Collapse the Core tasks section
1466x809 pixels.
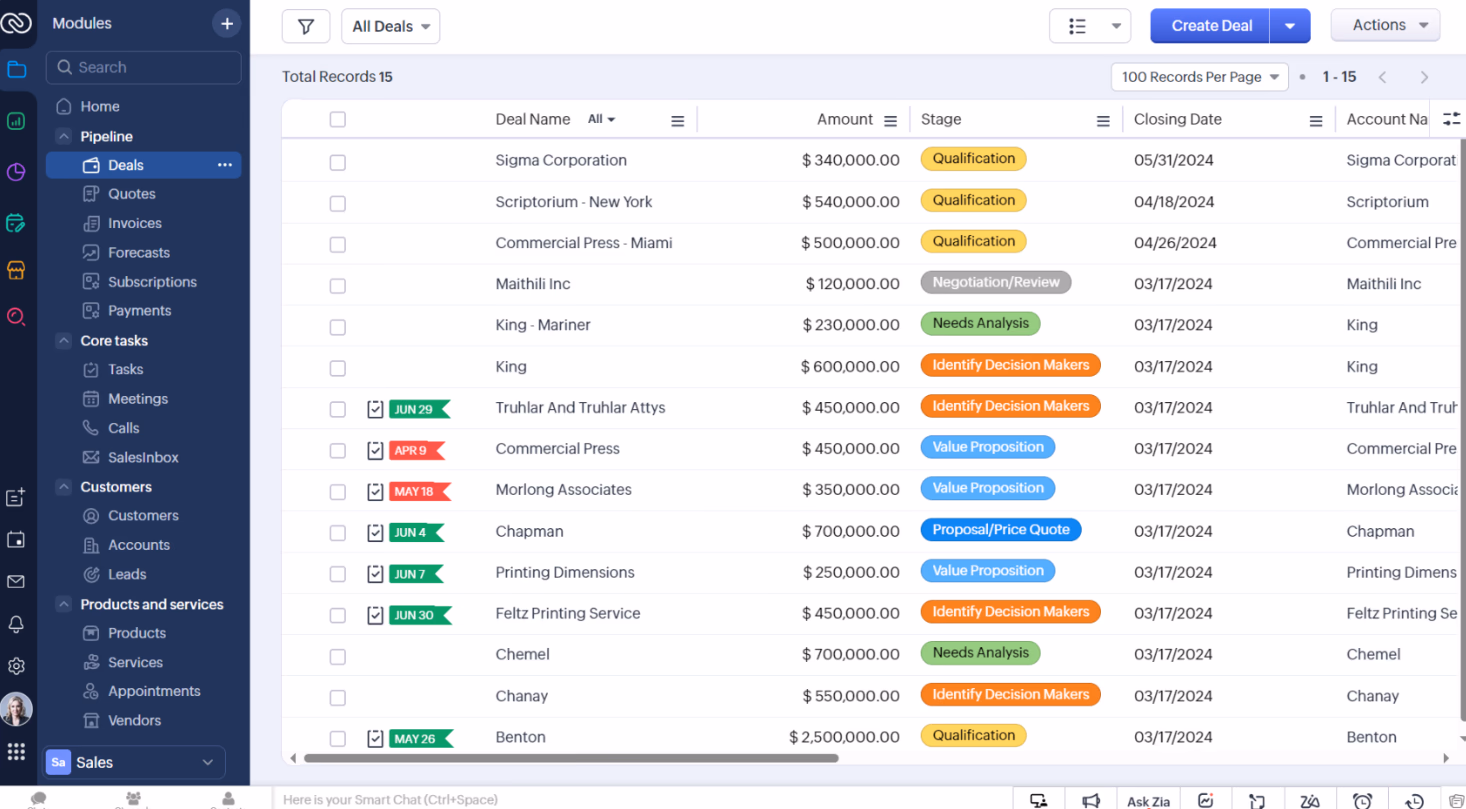coord(63,340)
